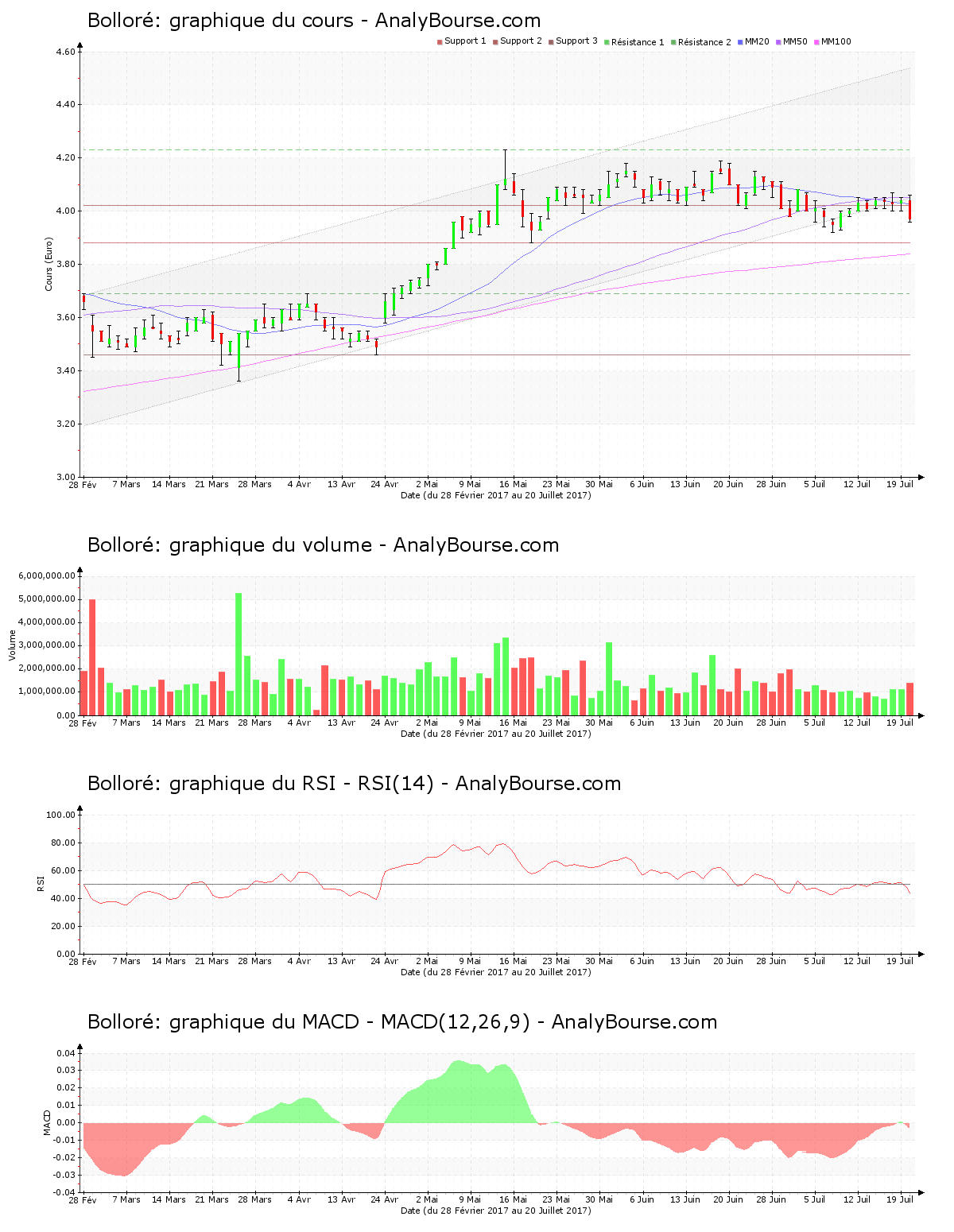Click the title 'Bolloré: graphique du cours'
The height and width of the screenshot is (1232, 954).
(220, 21)
